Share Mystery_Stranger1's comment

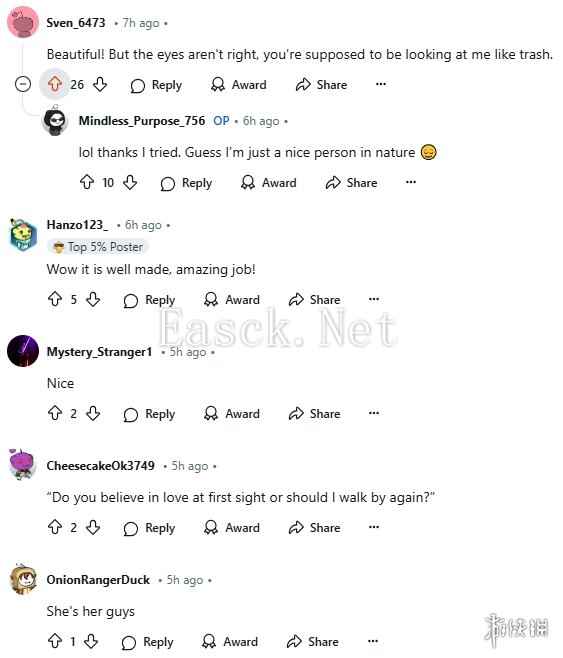click(x=314, y=414)
